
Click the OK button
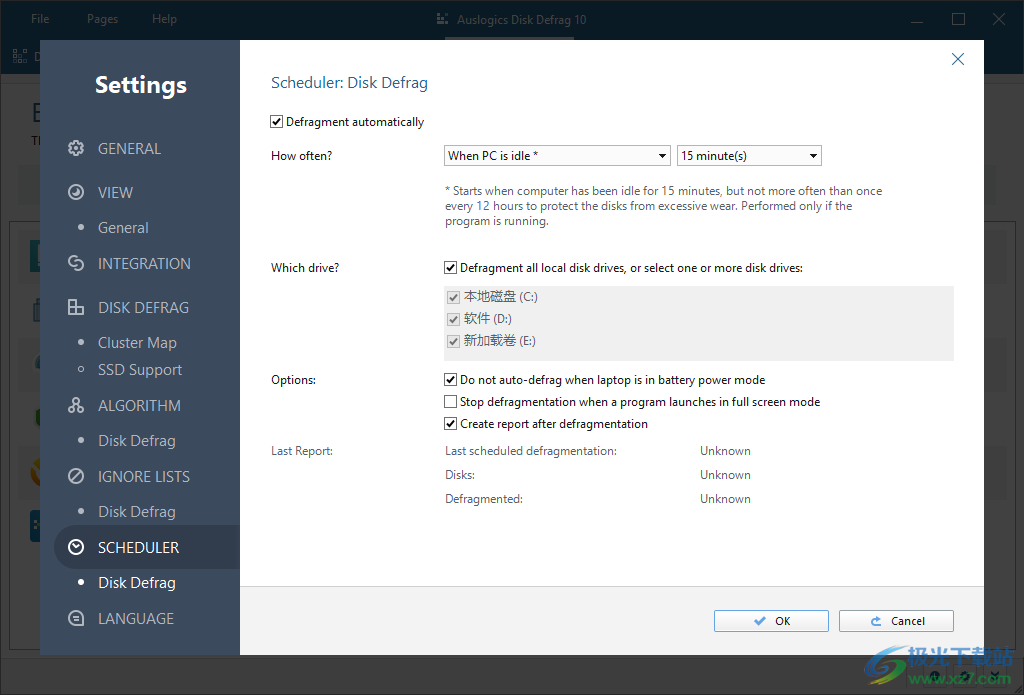771,621
